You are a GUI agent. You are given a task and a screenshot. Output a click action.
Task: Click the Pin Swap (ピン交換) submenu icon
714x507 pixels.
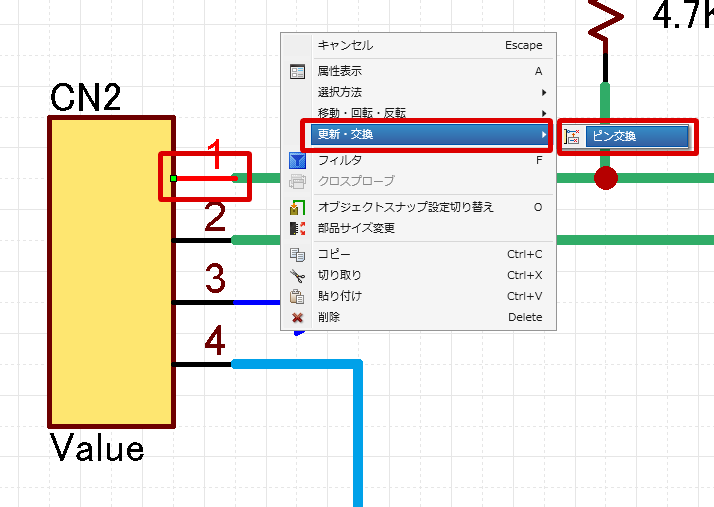point(573,136)
